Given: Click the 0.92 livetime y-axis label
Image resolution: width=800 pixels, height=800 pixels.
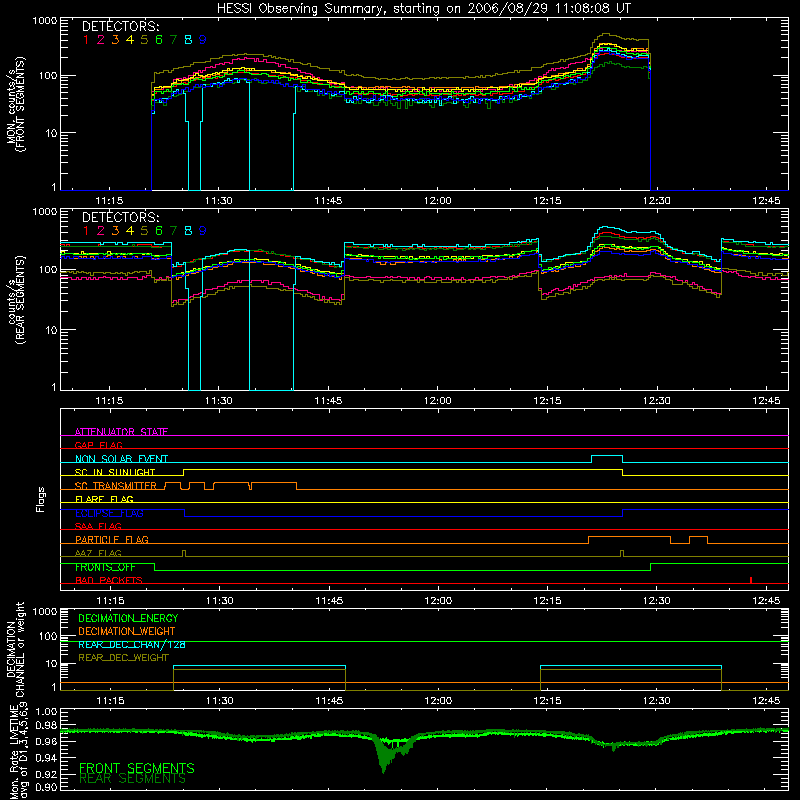Looking at the screenshot, I should coord(46,774).
